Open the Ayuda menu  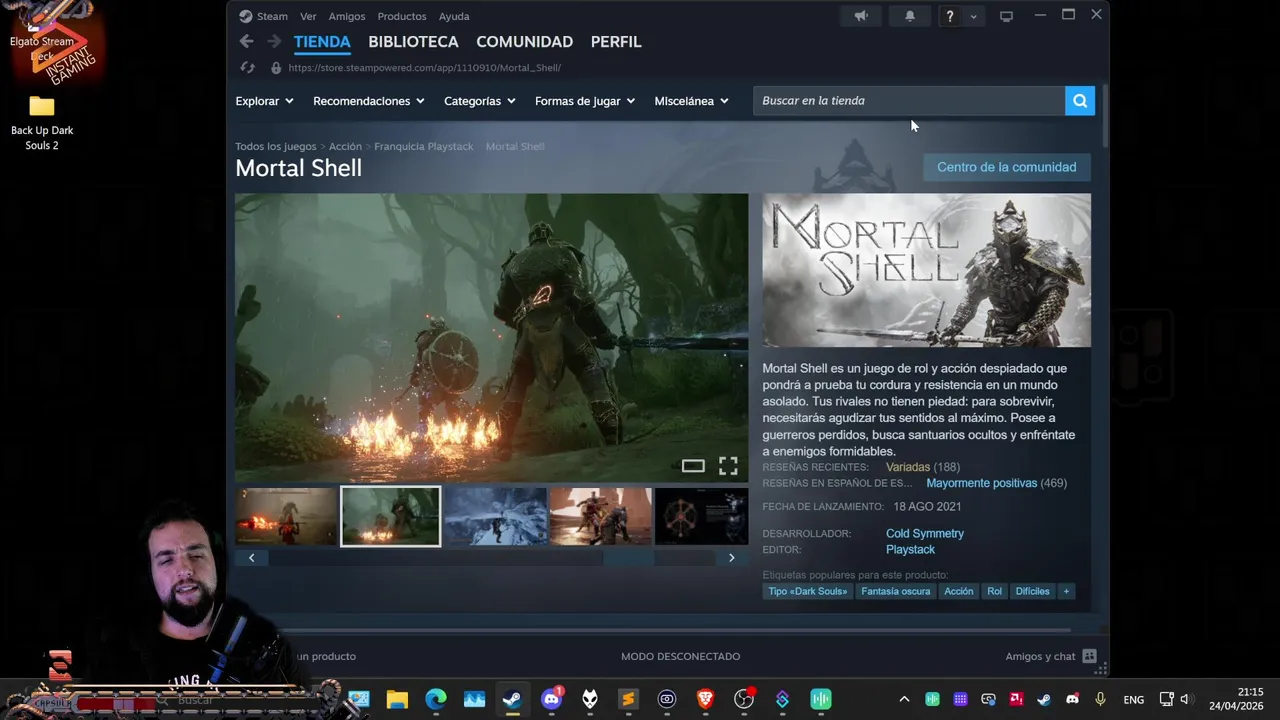click(454, 16)
